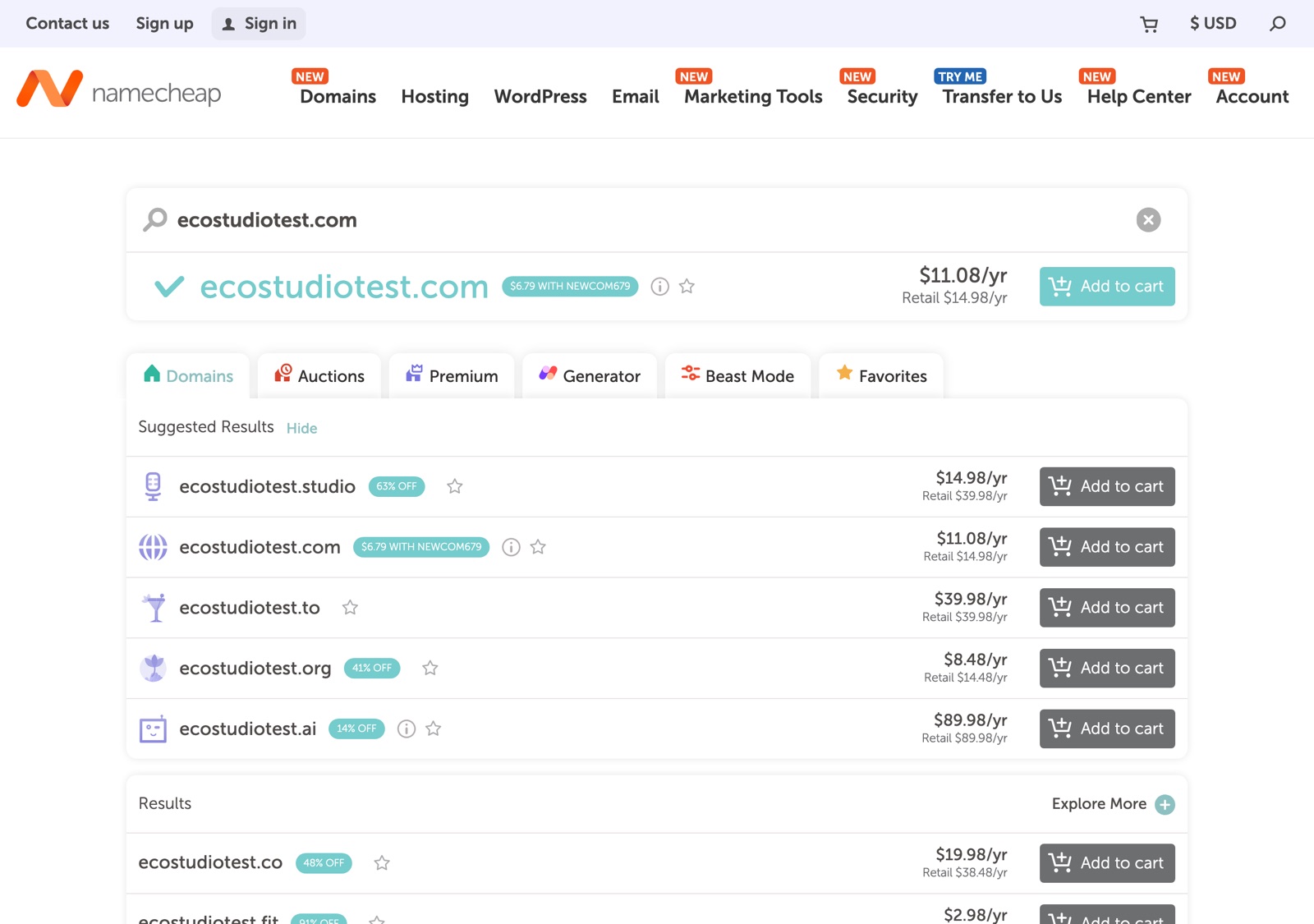Click main result $6.79 WITH NEWCOM679 badge
The image size is (1314, 924).
tap(570, 287)
